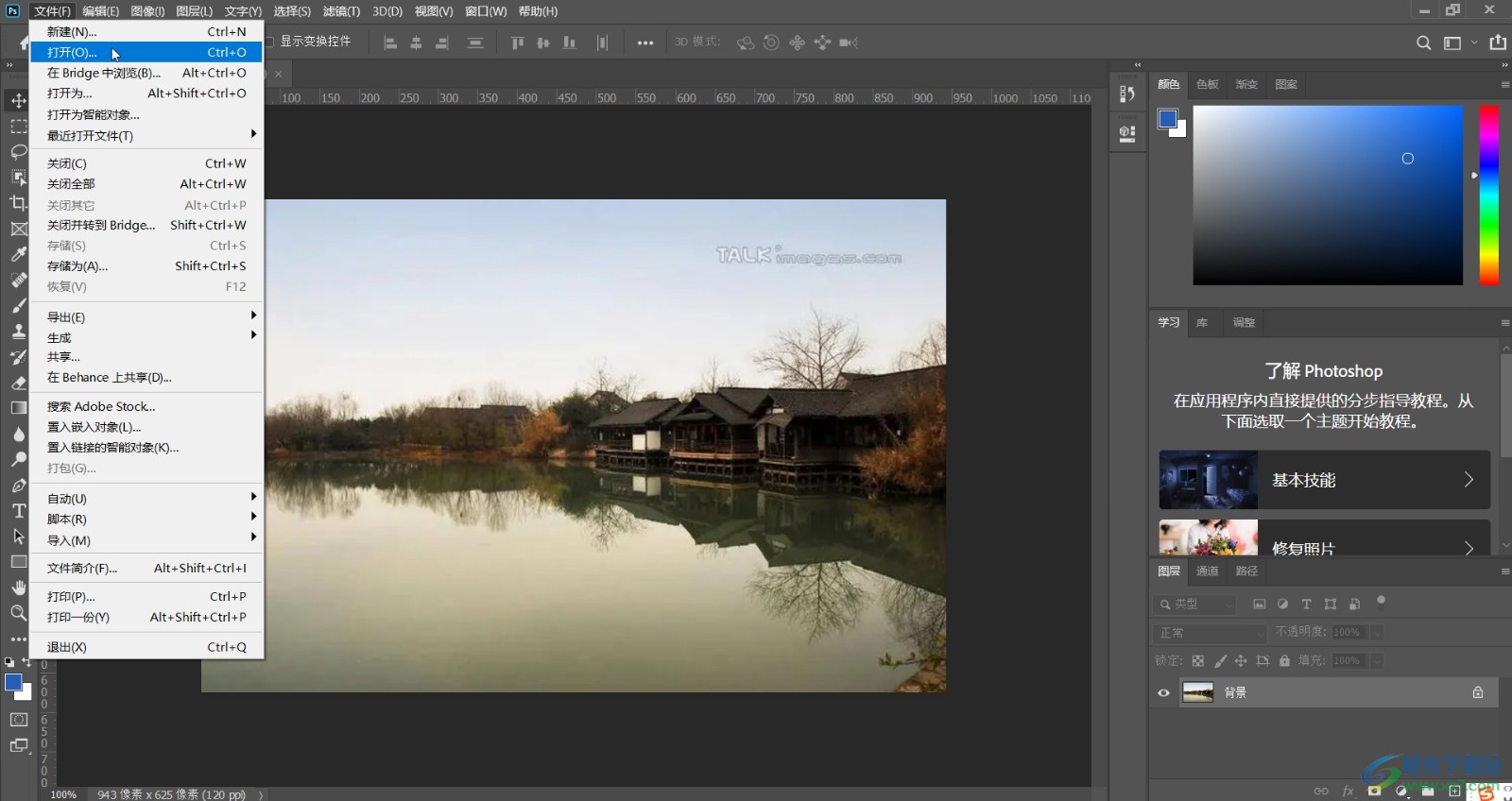
Task: Select the Object Selection tool
Action: tap(18, 177)
